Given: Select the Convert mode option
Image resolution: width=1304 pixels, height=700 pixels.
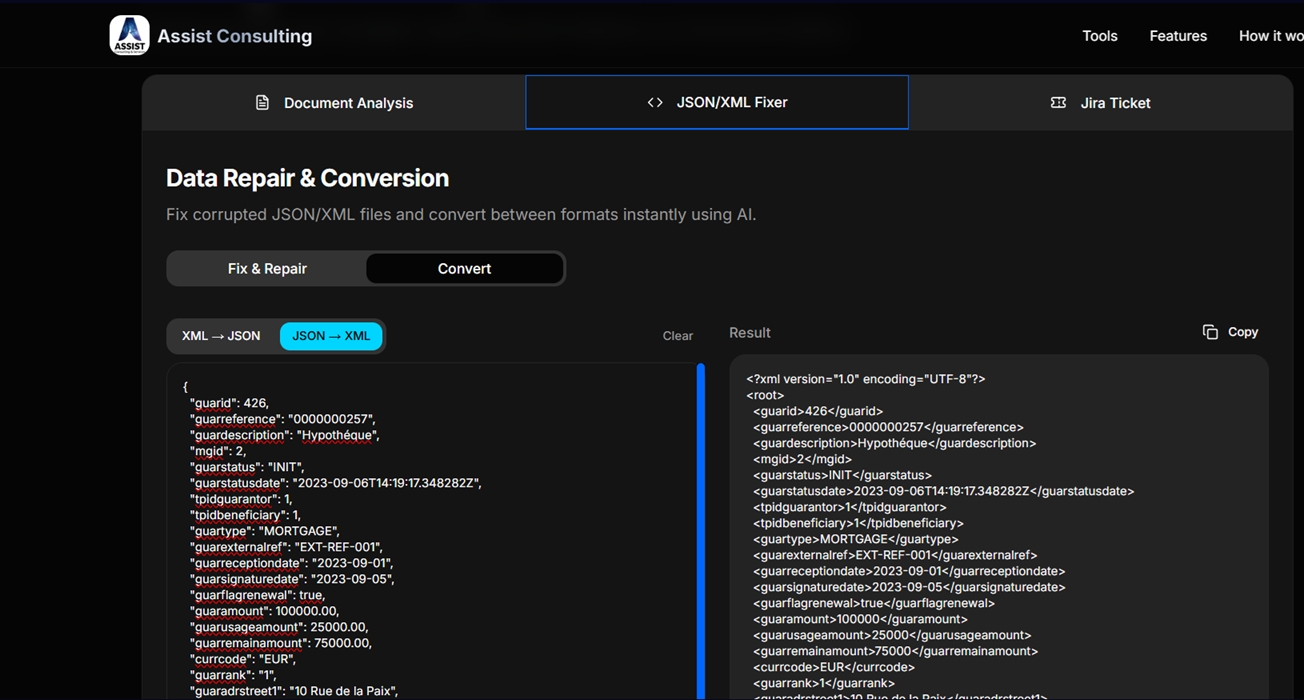Looking at the screenshot, I should (464, 269).
